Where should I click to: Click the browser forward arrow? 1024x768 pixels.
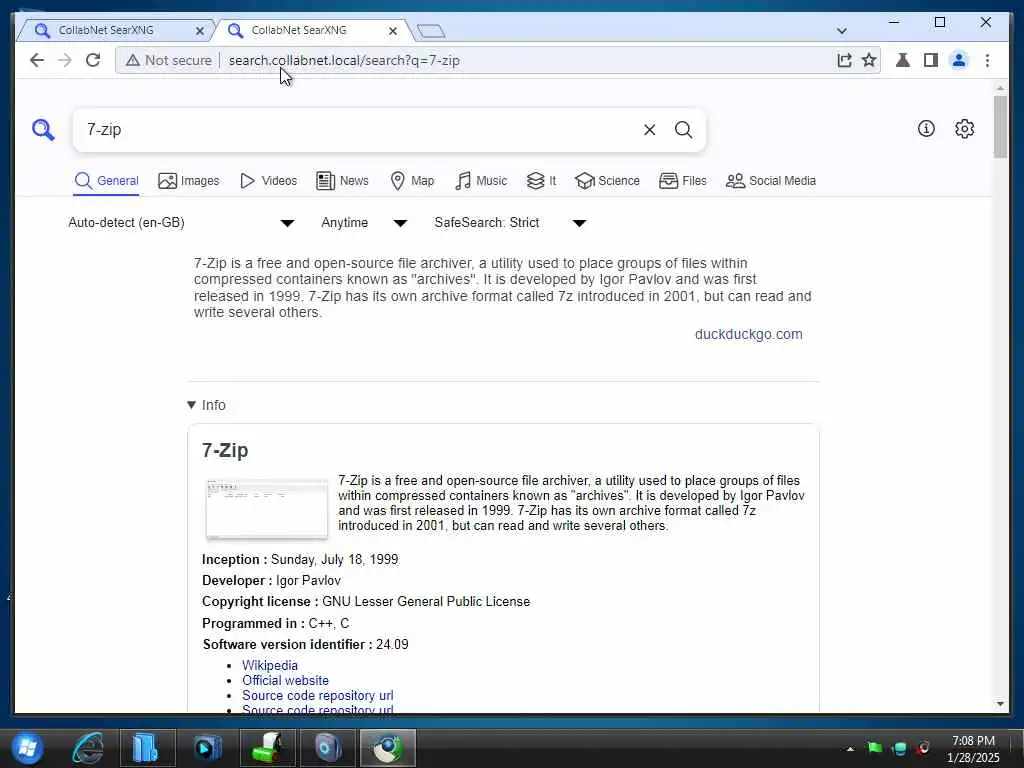click(65, 60)
